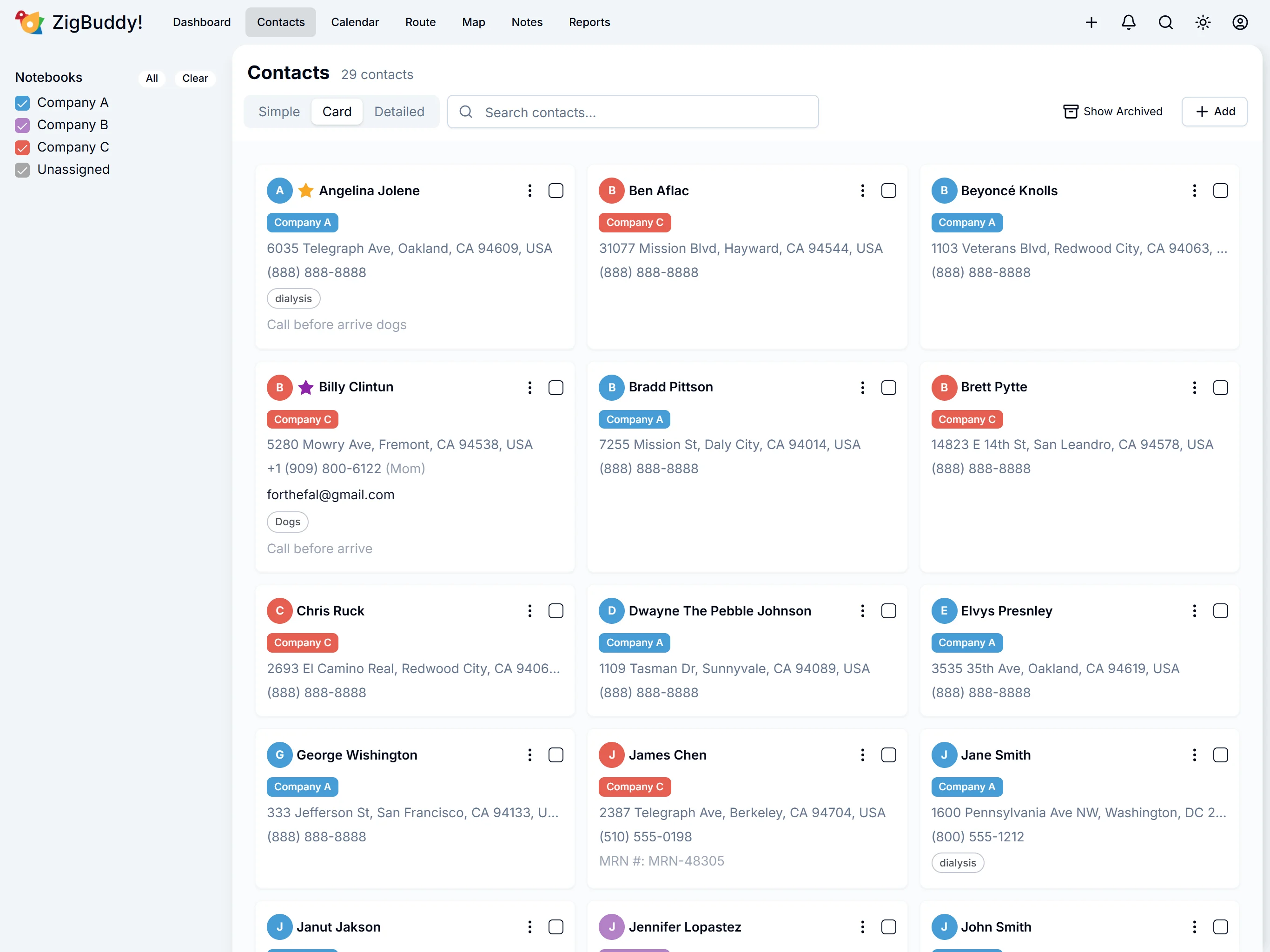Image resolution: width=1270 pixels, height=952 pixels.
Task: Open Elvys Presnley's three-dot menu
Action: pos(1194,610)
